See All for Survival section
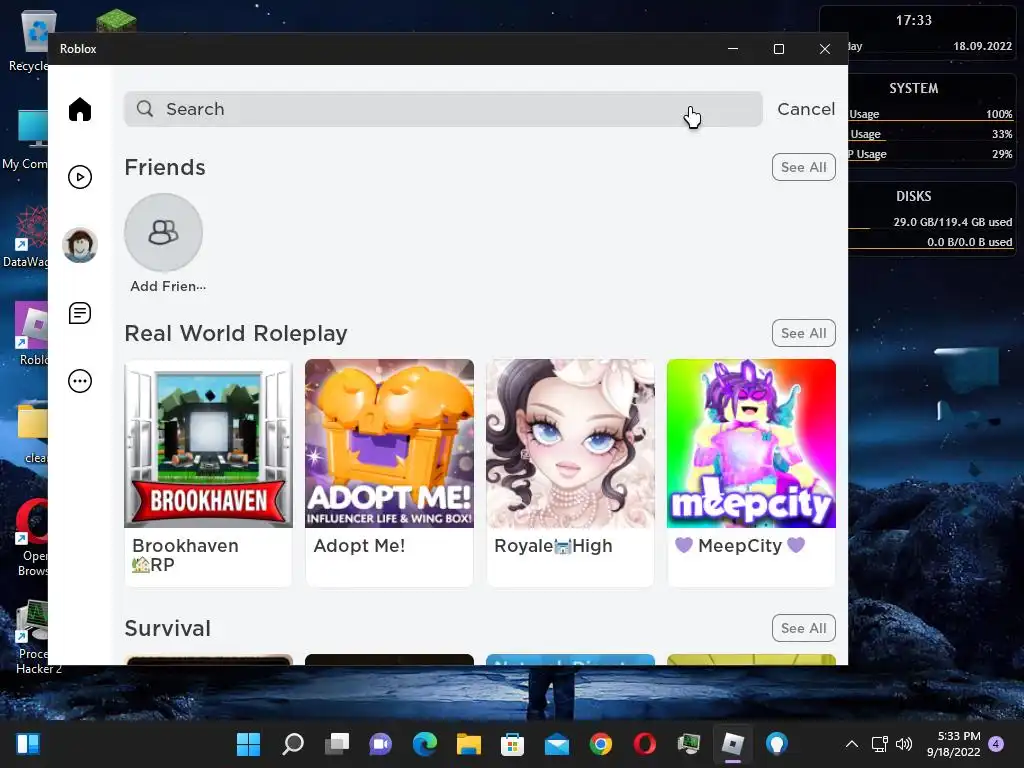The height and width of the screenshot is (768, 1024). (x=803, y=628)
